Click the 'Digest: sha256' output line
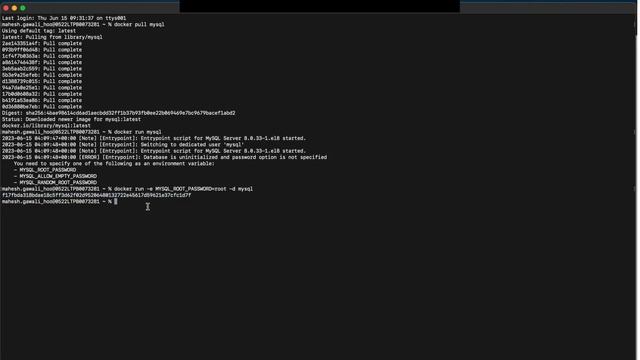The height and width of the screenshot is (360, 640). [118, 113]
